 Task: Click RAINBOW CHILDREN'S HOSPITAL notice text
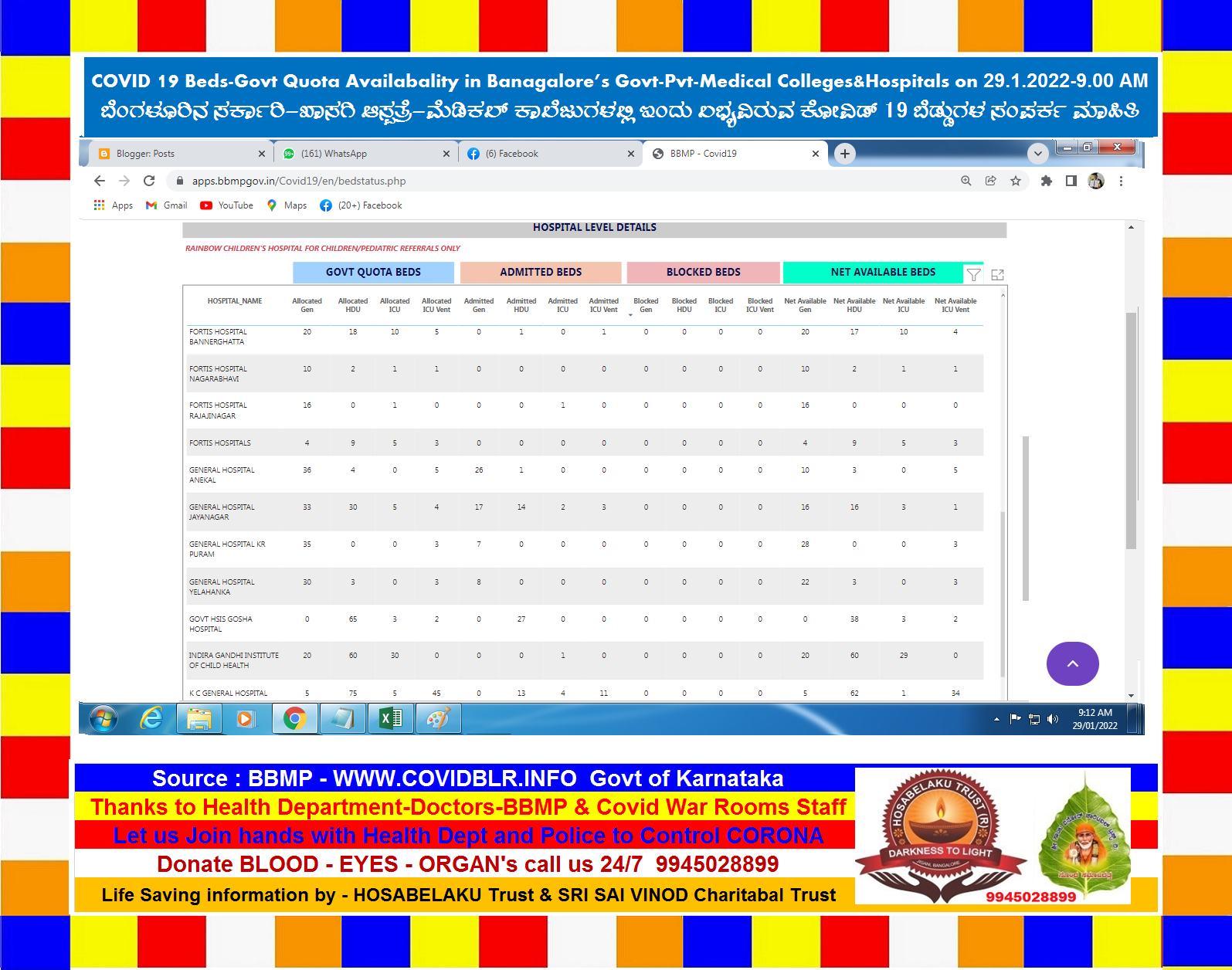click(x=322, y=249)
